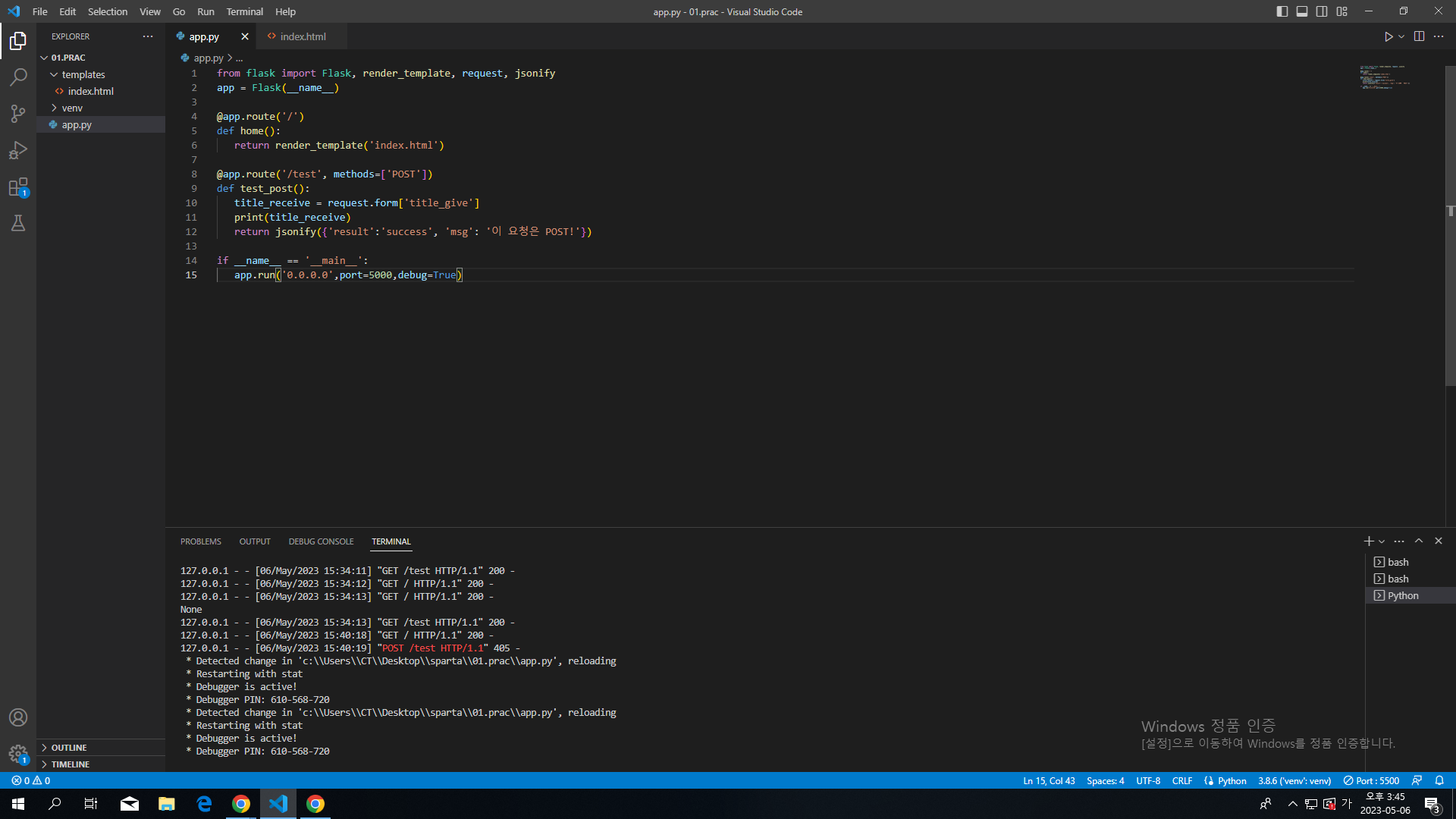The width and height of the screenshot is (1456, 819).
Task: Select app.py in the explorer tree
Action: [101, 124]
